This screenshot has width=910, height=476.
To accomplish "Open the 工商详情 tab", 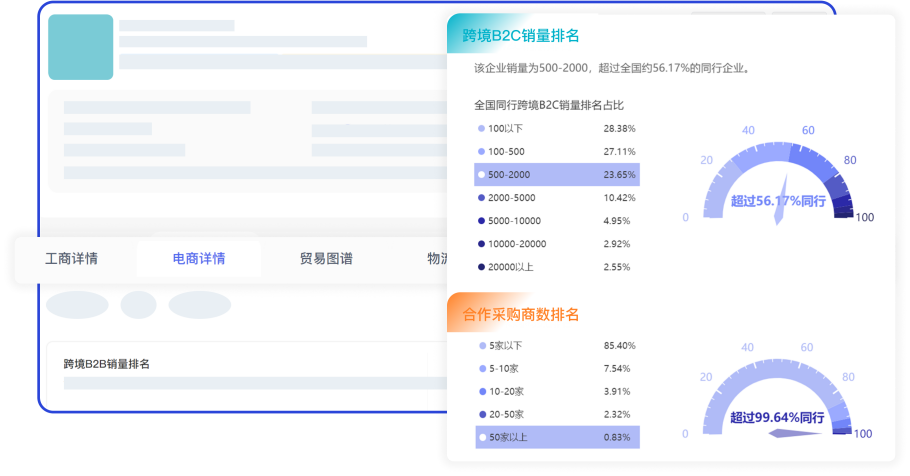I will [x=72, y=259].
